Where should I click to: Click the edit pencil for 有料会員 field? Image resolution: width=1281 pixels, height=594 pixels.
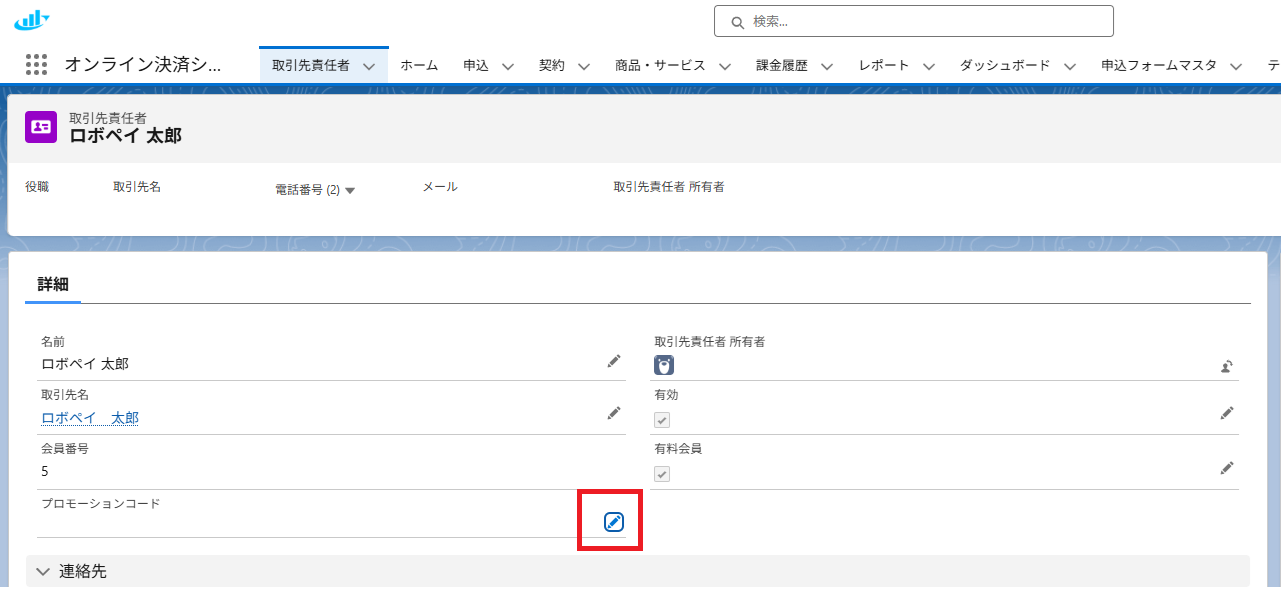[1226, 467]
